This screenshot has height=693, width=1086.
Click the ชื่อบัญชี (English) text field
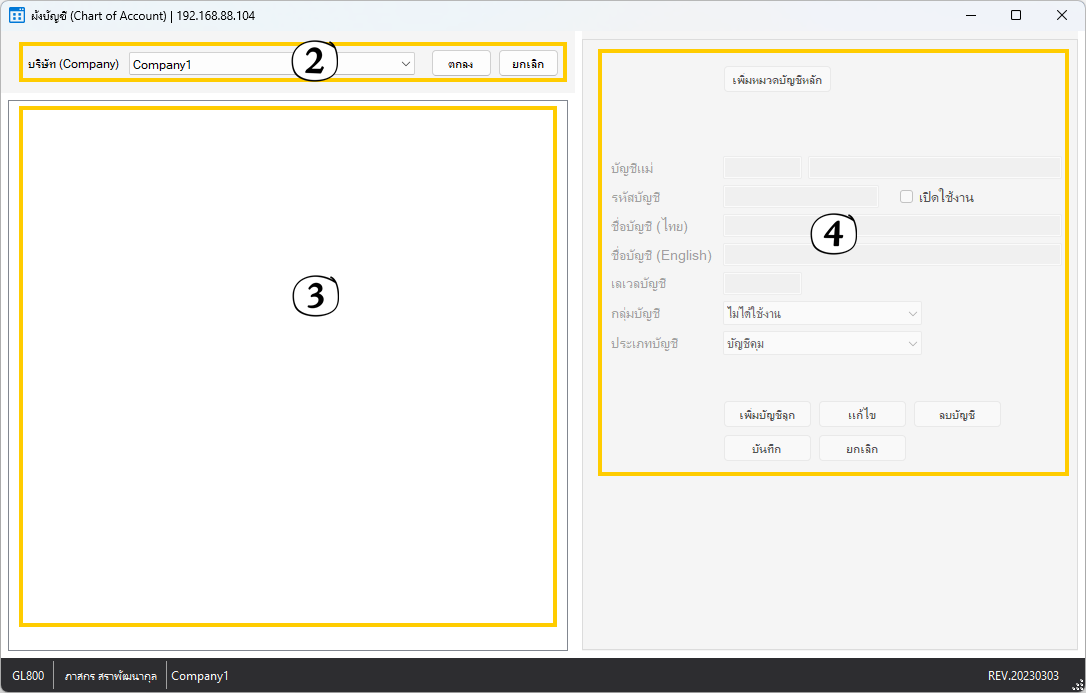point(891,255)
